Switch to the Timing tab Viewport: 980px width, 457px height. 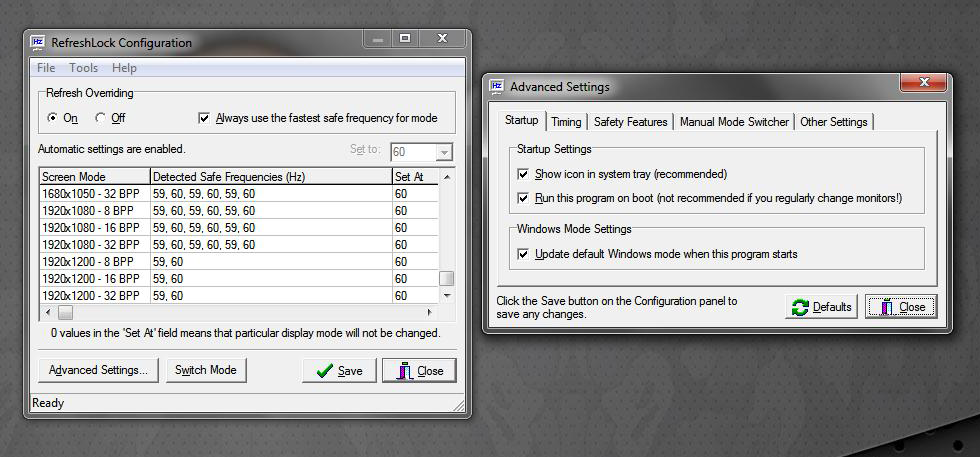coord(566,122)
